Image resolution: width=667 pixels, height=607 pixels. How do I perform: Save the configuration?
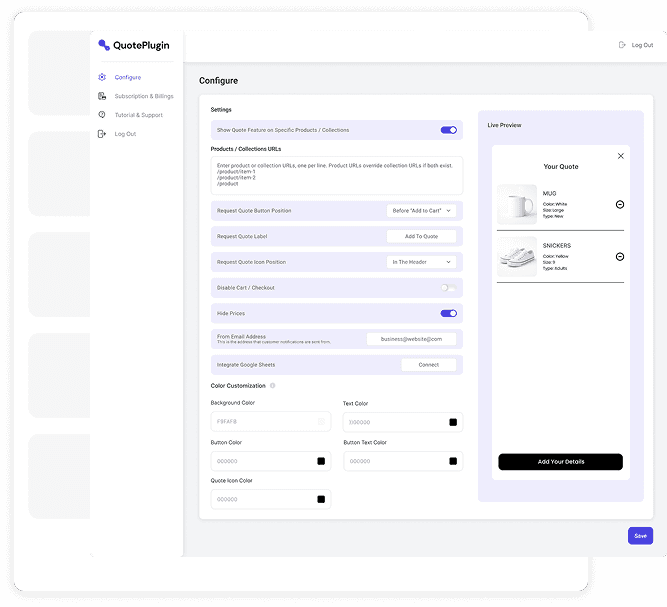pos(640,536)
